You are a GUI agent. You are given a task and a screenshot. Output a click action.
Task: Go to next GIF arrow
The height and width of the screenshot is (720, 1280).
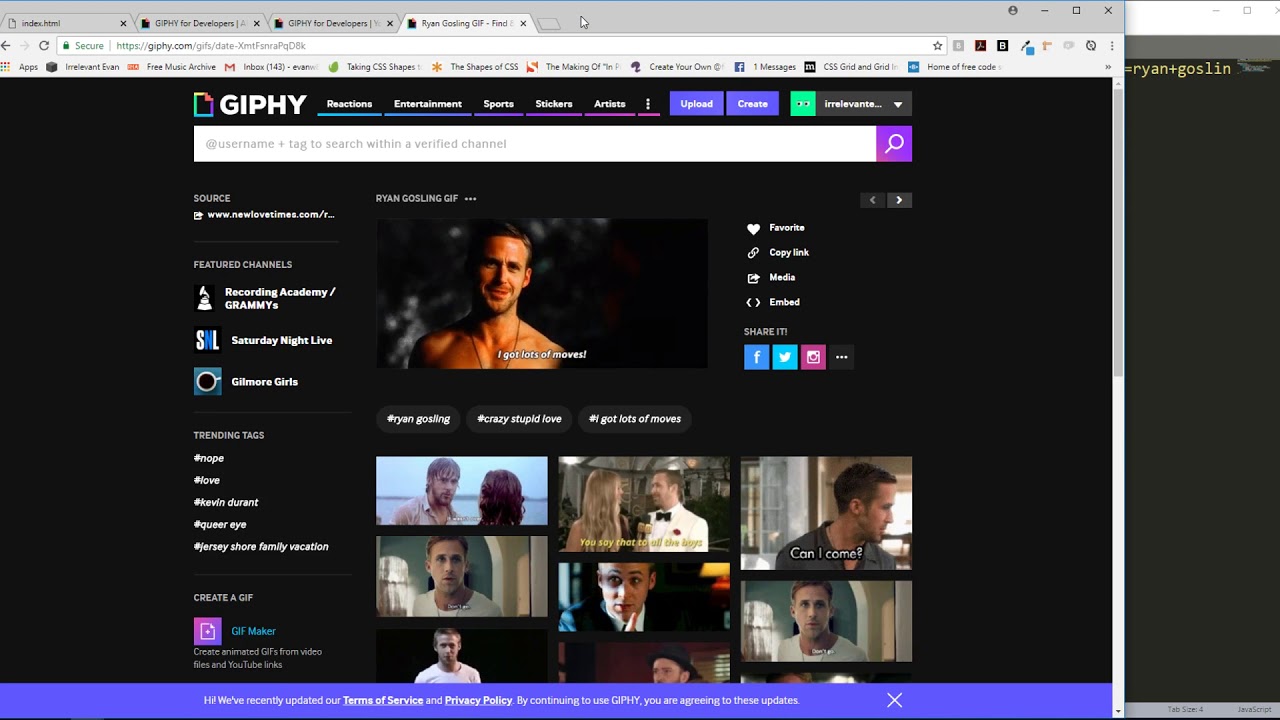tap(899, 200)
